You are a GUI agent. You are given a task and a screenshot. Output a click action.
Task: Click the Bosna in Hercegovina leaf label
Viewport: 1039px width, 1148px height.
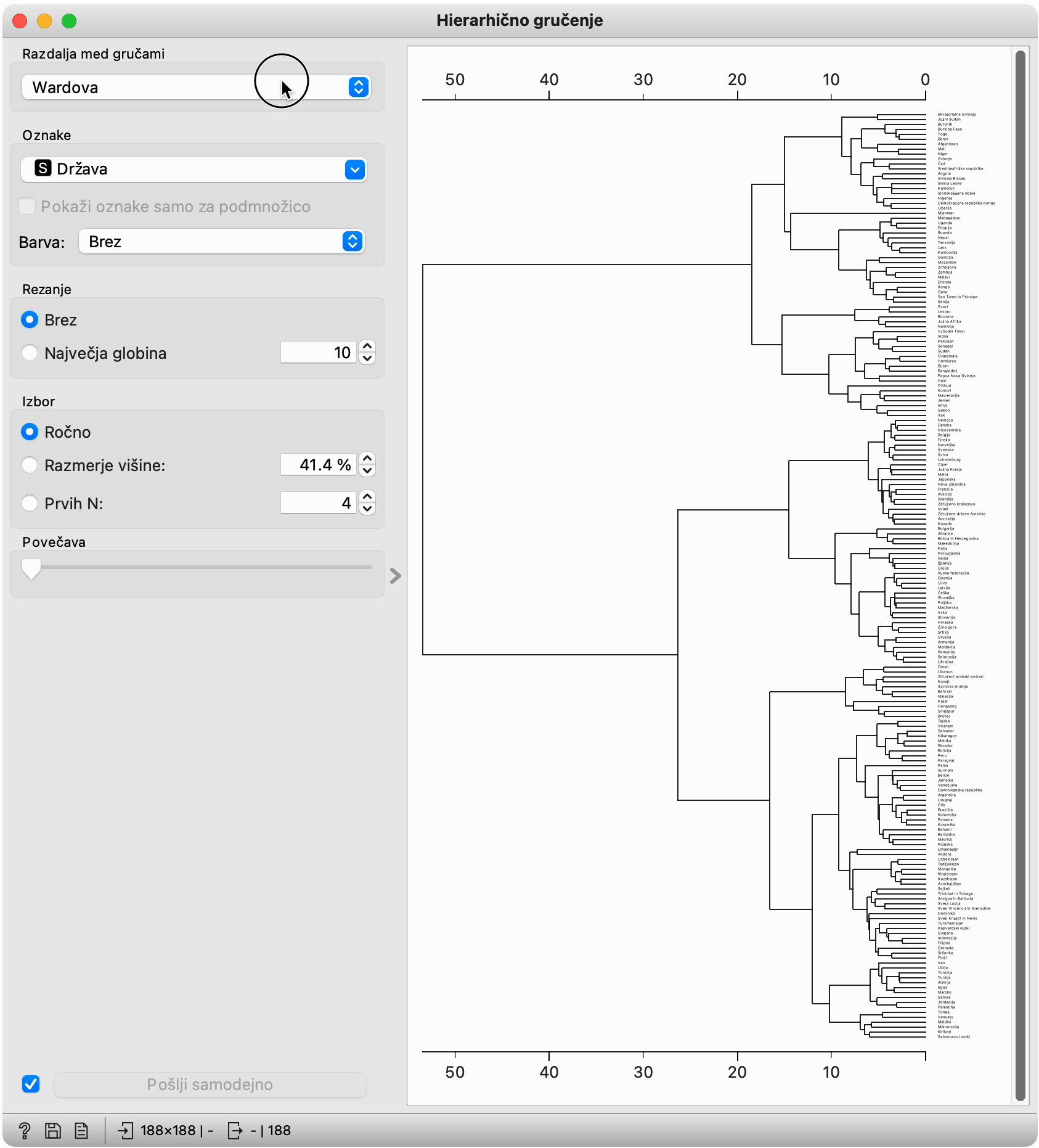click(958, 538)
